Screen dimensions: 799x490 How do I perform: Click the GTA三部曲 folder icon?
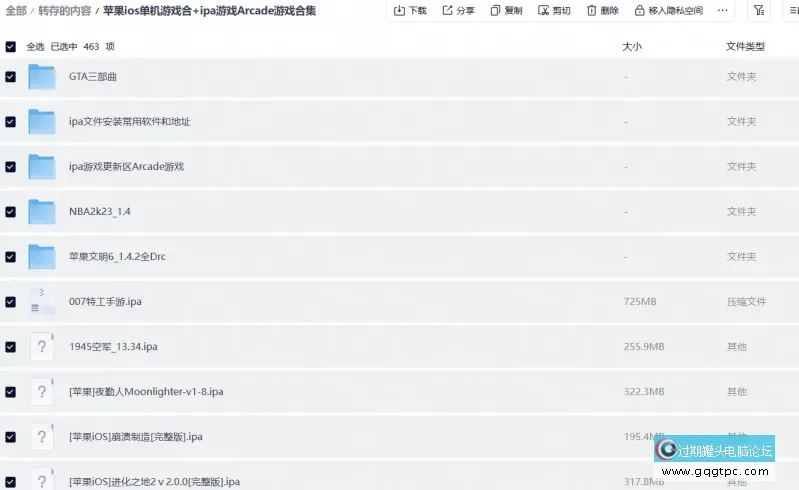point(42,76)
